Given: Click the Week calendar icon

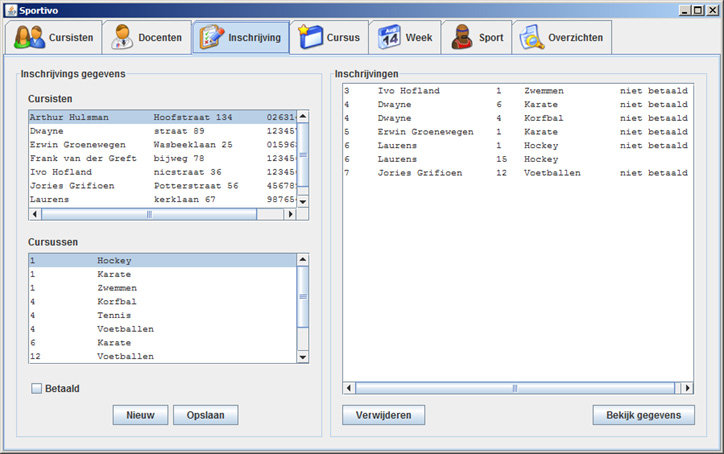Looking at the screenshot, I should tap(389, 38).
